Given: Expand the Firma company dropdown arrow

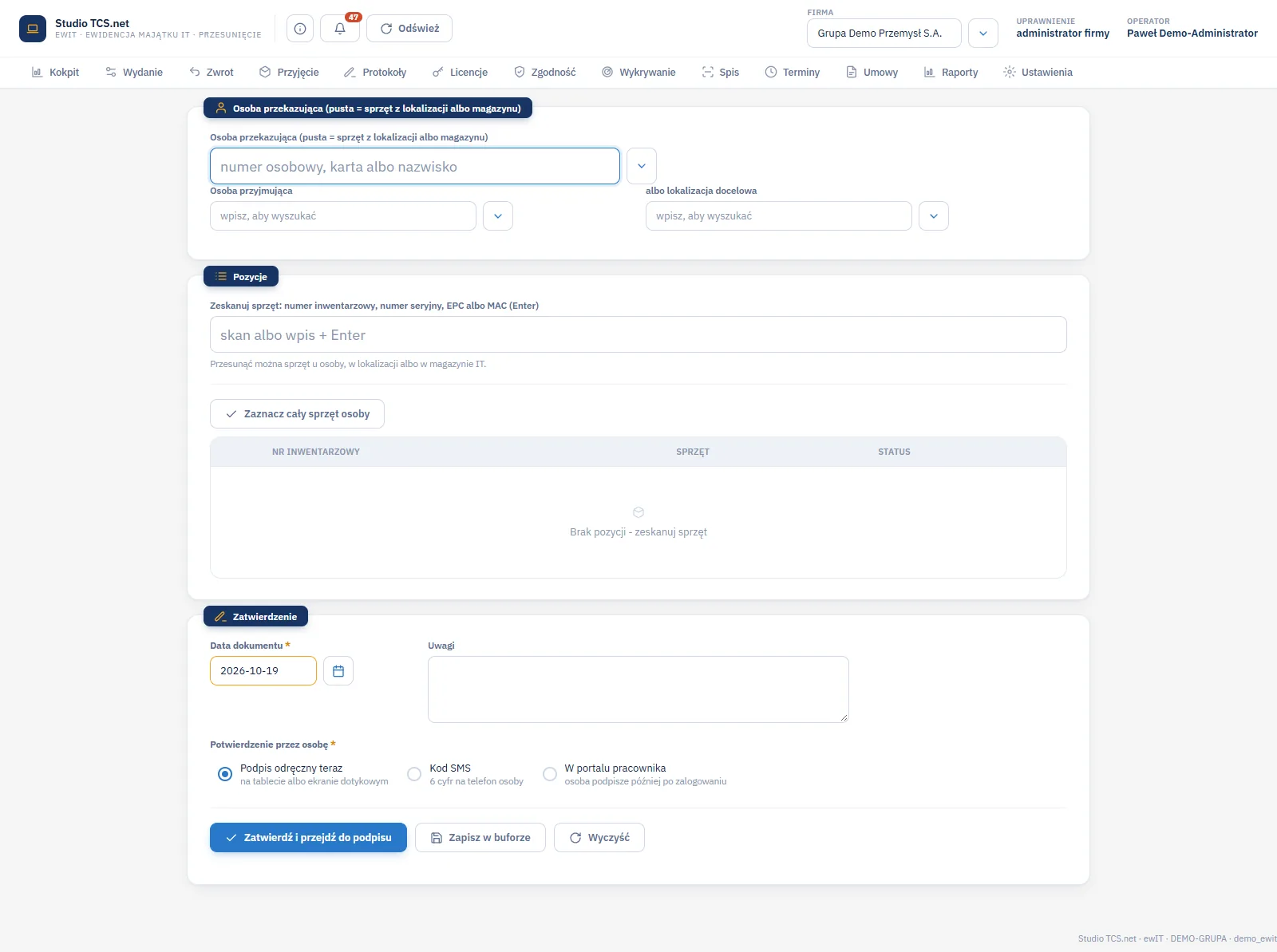Looking at the screenshot, I should tap(983, 34).
